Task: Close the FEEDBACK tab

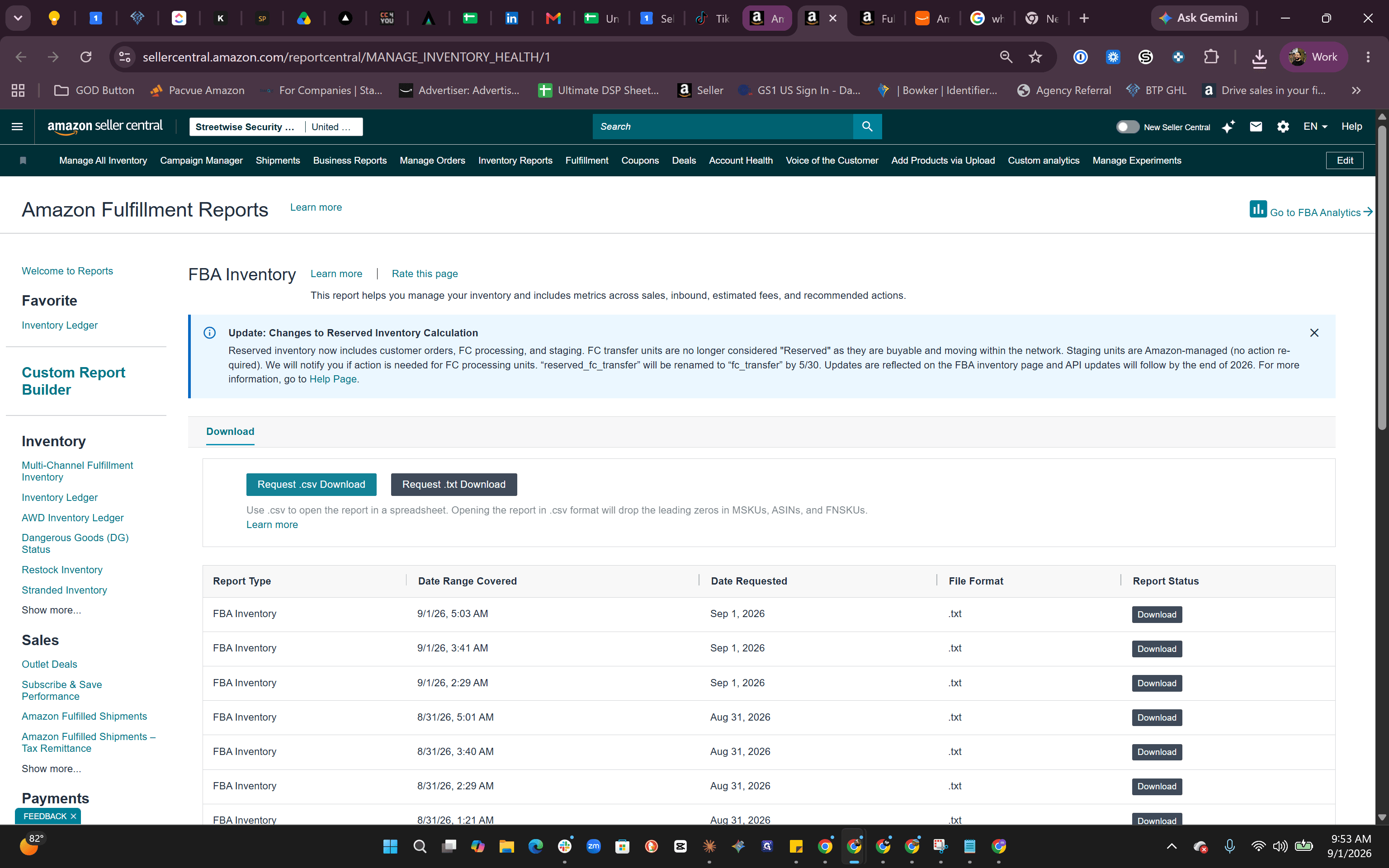Action: click(x=73, y=816)
